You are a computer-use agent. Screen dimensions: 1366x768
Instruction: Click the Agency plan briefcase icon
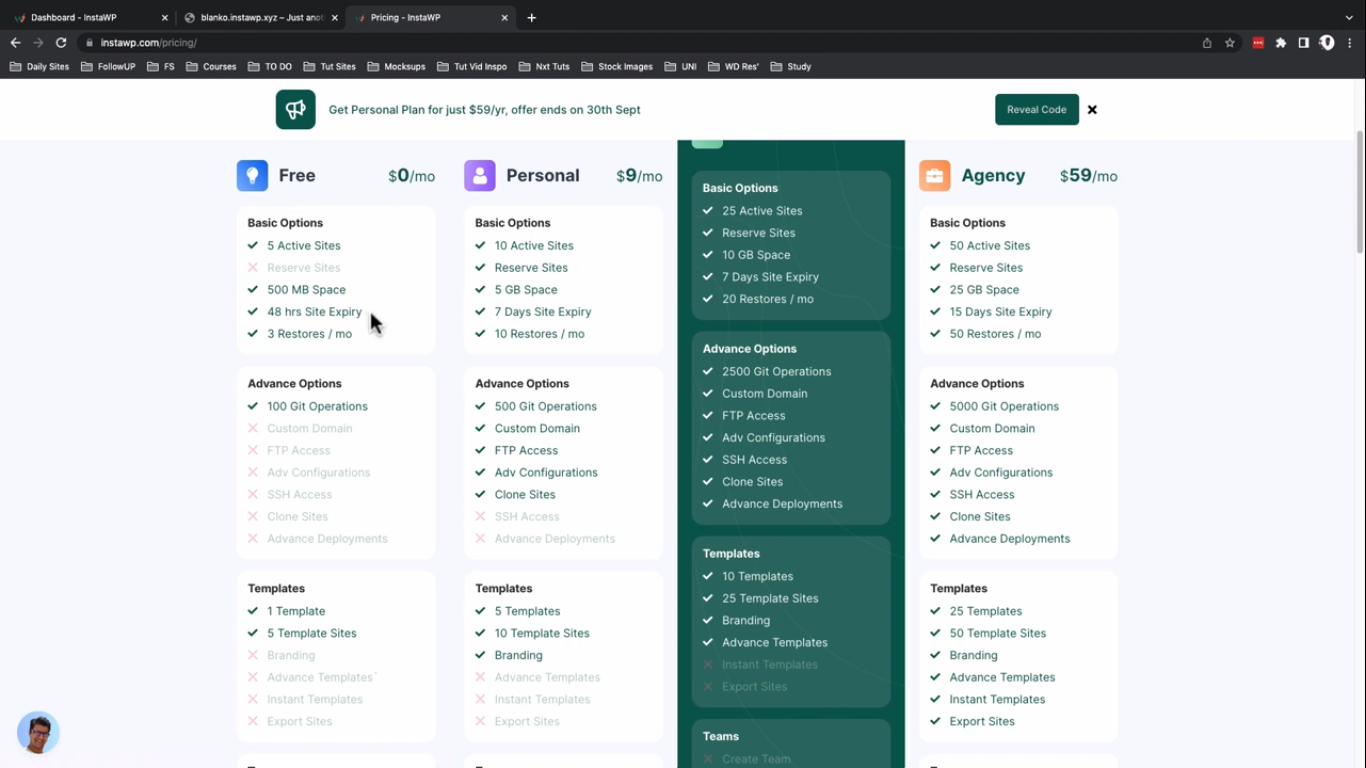(935, 176)
